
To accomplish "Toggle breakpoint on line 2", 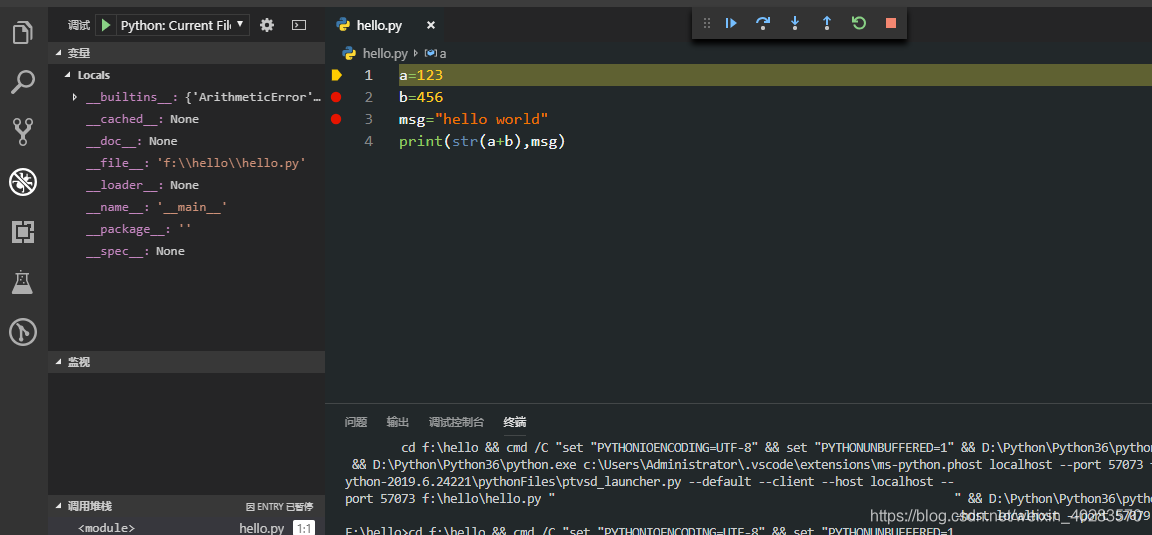I will [336, 97].
